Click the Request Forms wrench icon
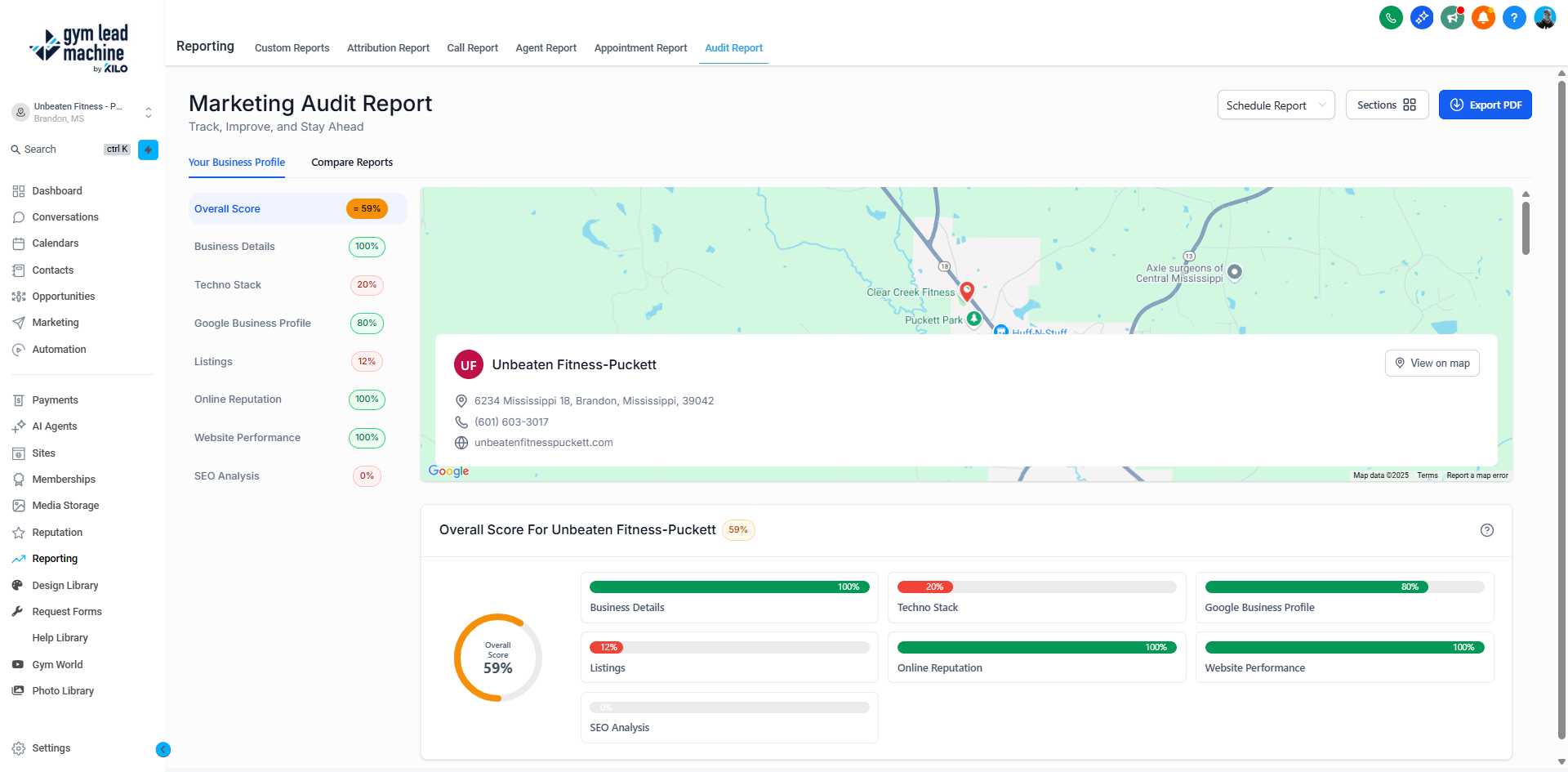The height and width of the screenshot is (772, 1568). coord(18,612)
